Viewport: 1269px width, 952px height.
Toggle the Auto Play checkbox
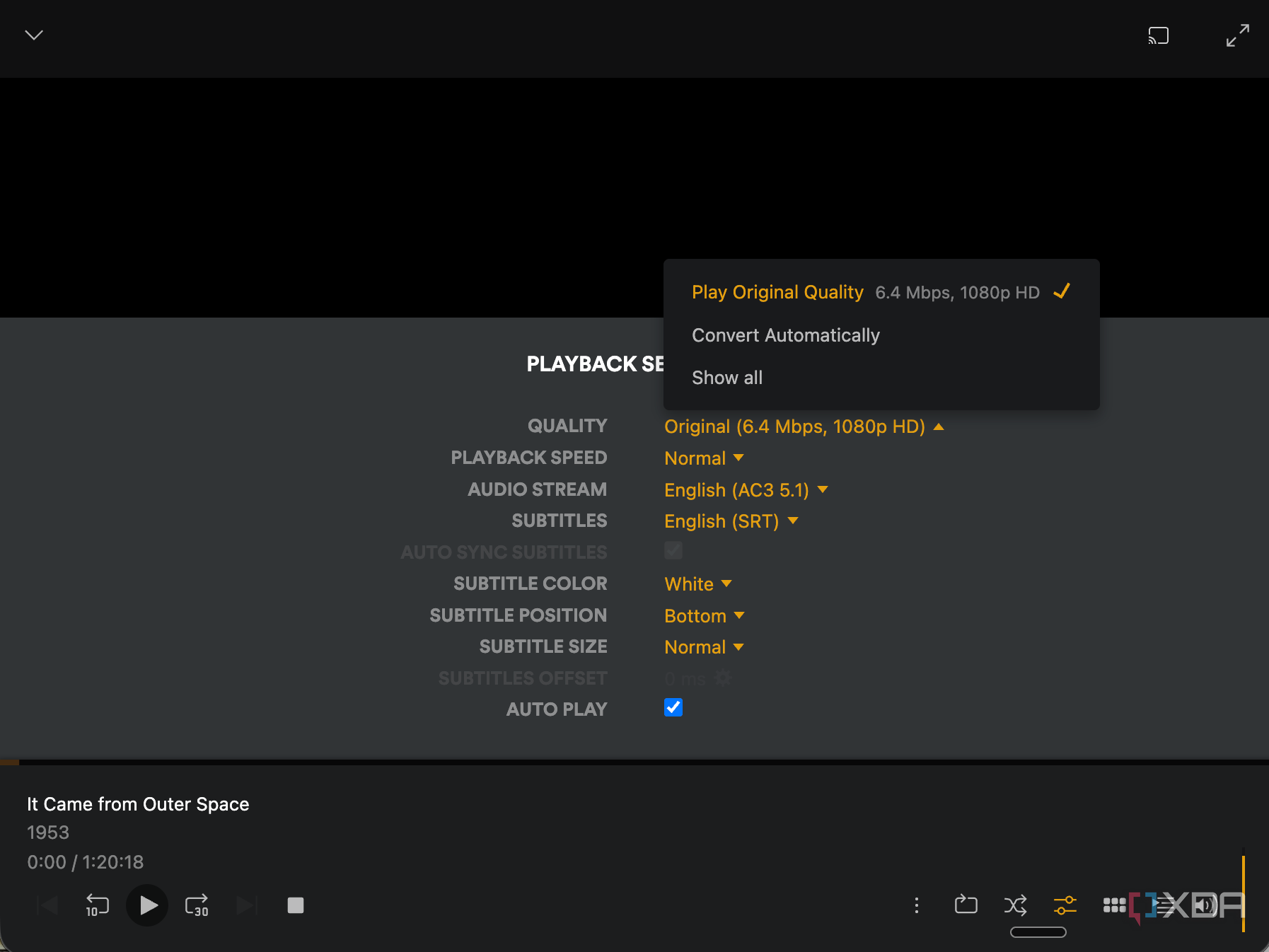673,707
